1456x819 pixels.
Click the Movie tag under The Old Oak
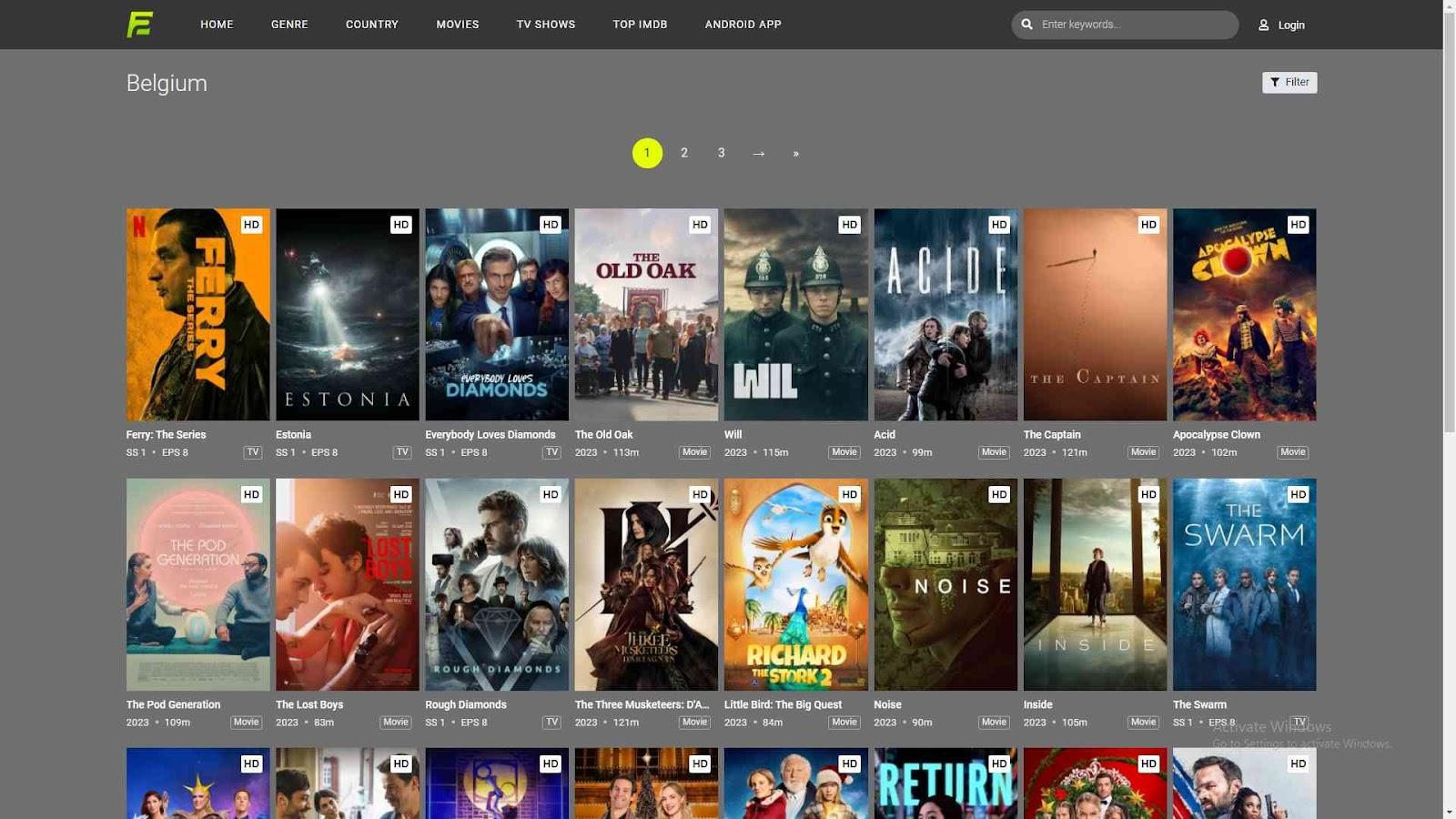tap(694, 452)
